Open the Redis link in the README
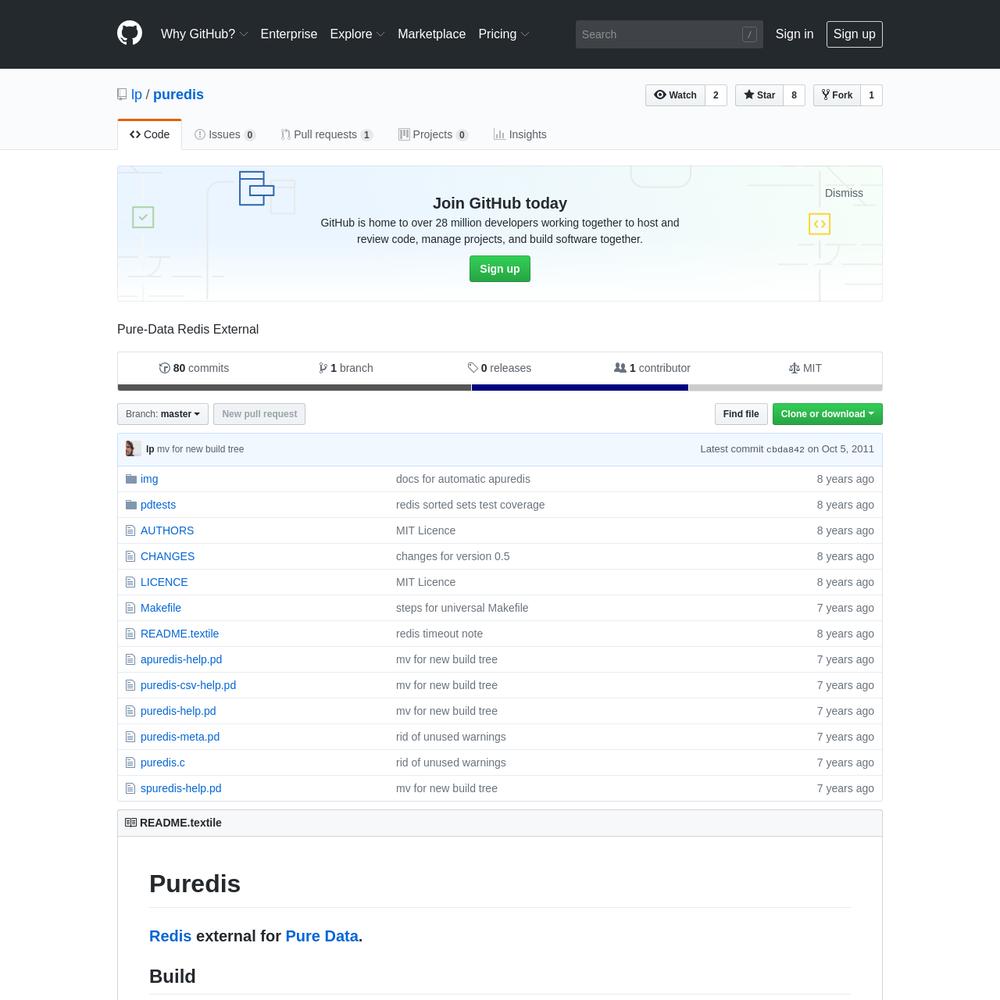Viewport: 1000px width, 1000px height. (170, 936)
